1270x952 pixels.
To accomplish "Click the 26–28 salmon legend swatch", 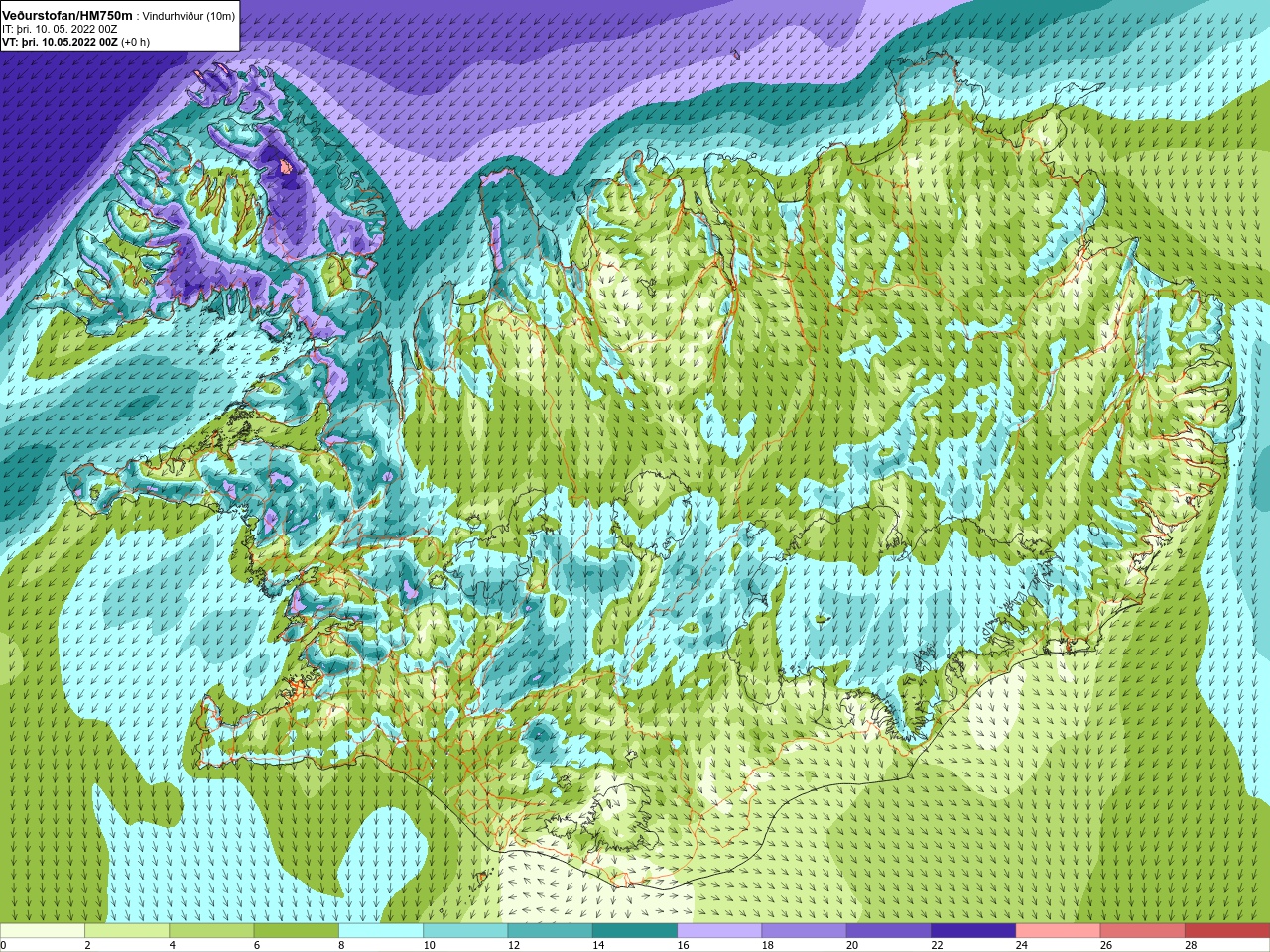I will (x=1143, y=931).
